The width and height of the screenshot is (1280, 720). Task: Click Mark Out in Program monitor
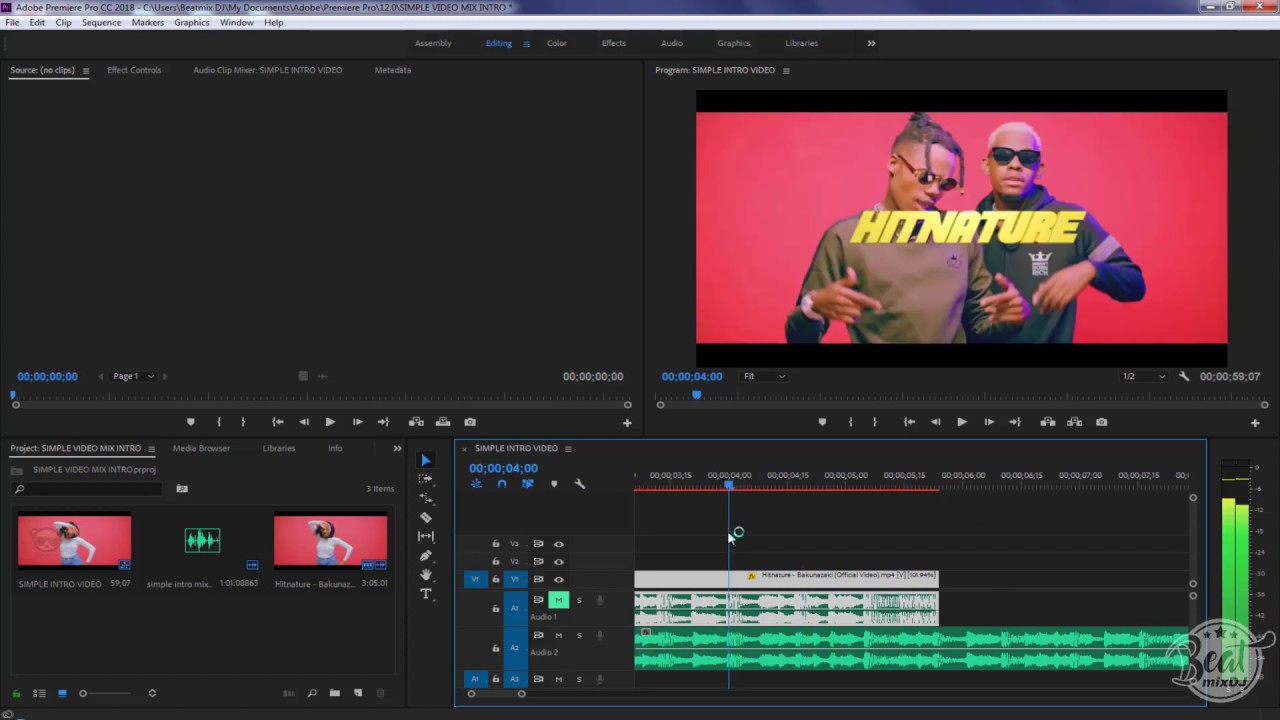pos(875,422)
